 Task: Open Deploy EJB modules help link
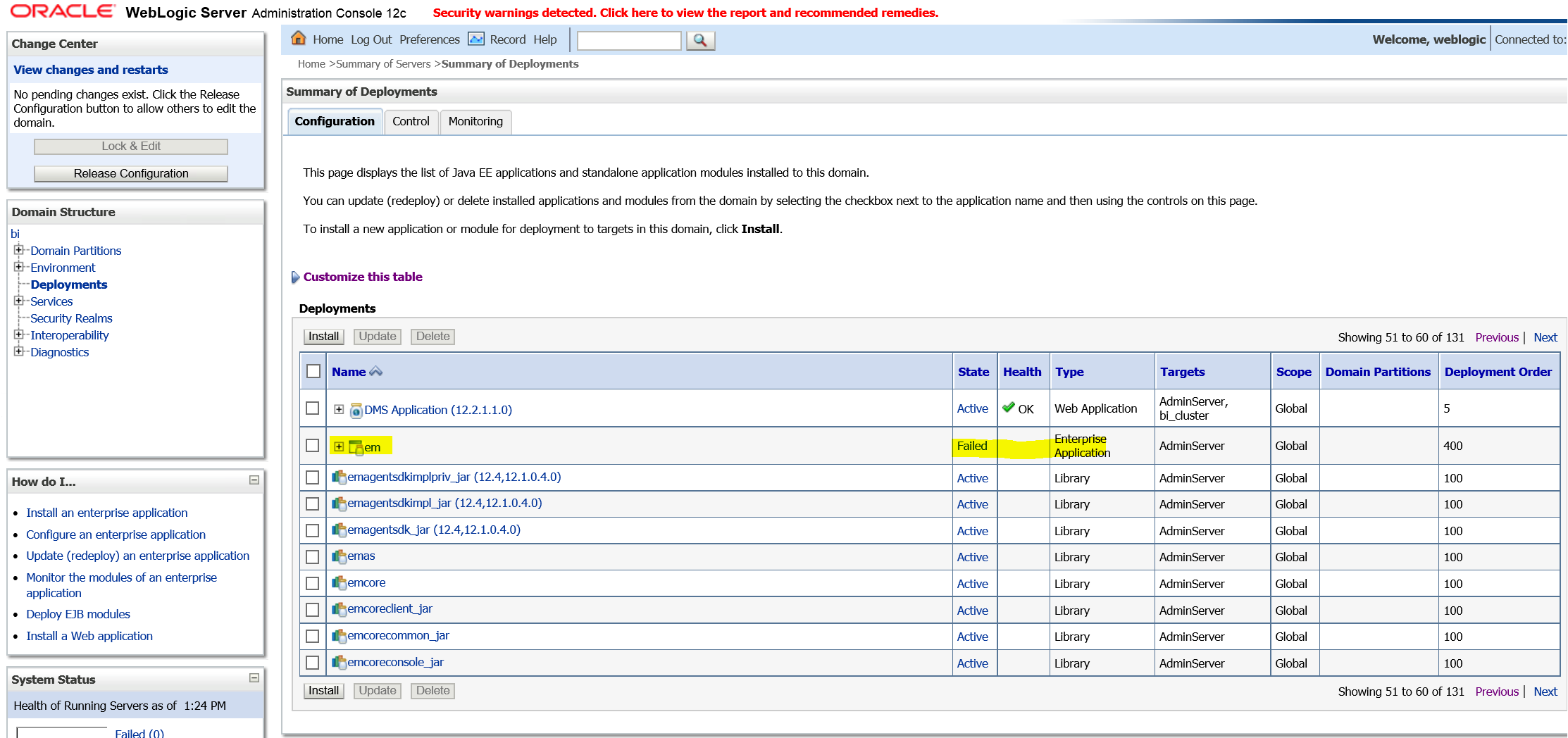(78, 614)
